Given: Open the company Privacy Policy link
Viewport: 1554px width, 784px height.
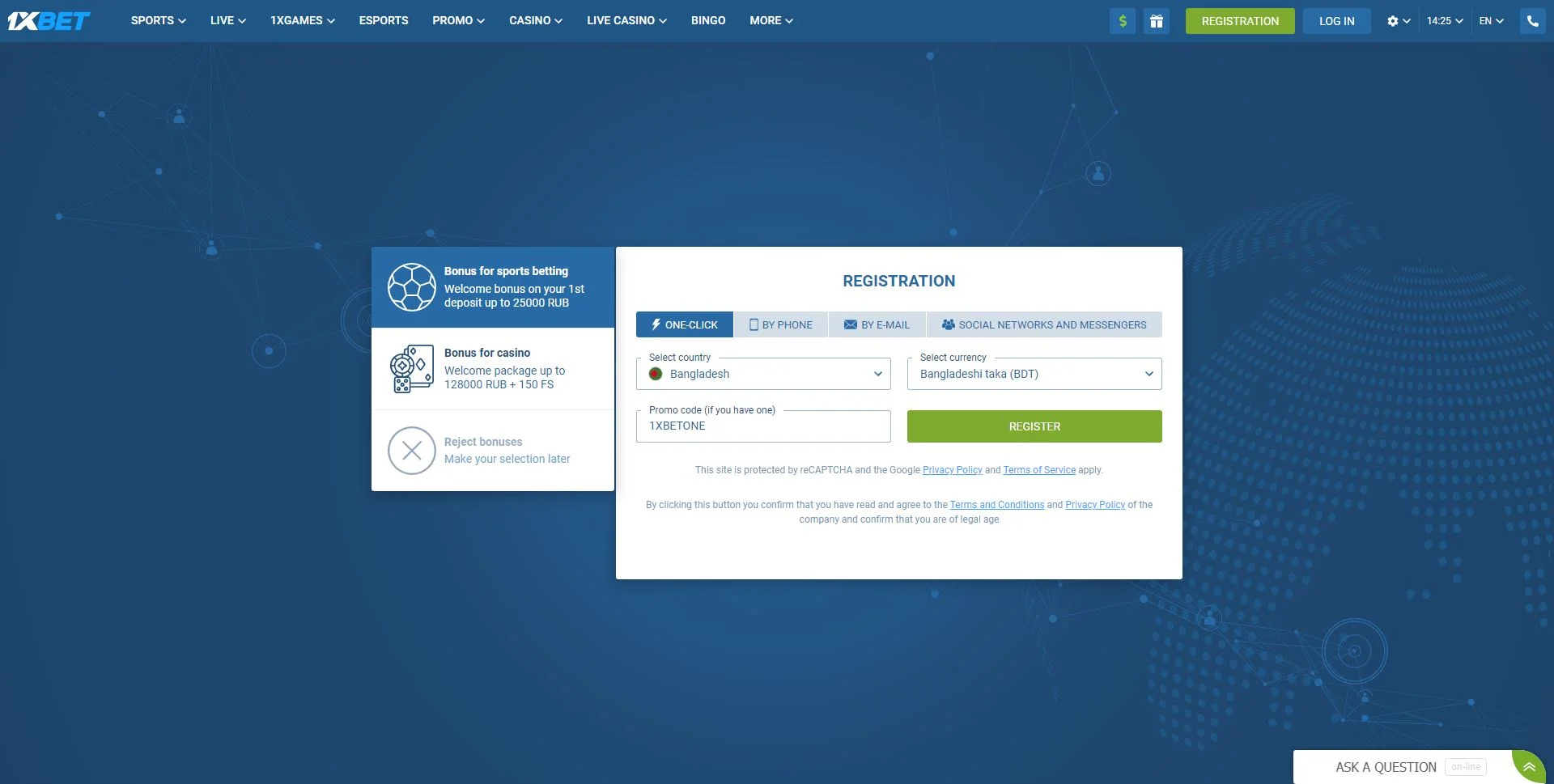Looking at the screenshot, I should pos(1095,505).
